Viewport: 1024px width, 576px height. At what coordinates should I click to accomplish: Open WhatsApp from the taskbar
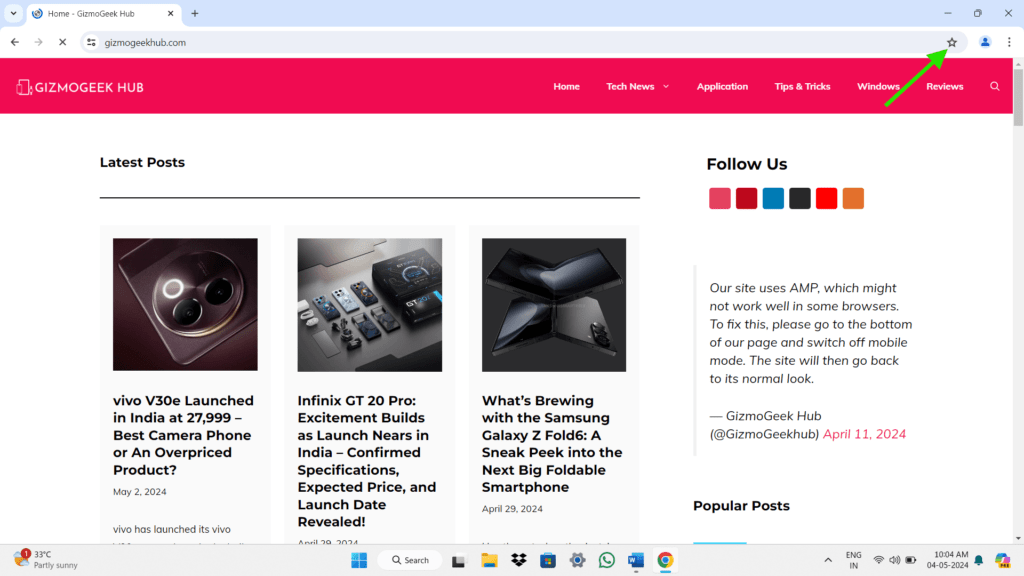coord(607,560)
